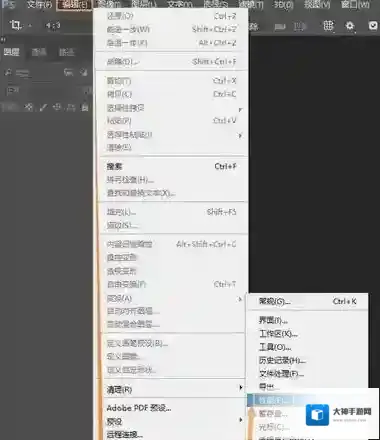Open the 文件(F) menu

(x=39, y=5)
